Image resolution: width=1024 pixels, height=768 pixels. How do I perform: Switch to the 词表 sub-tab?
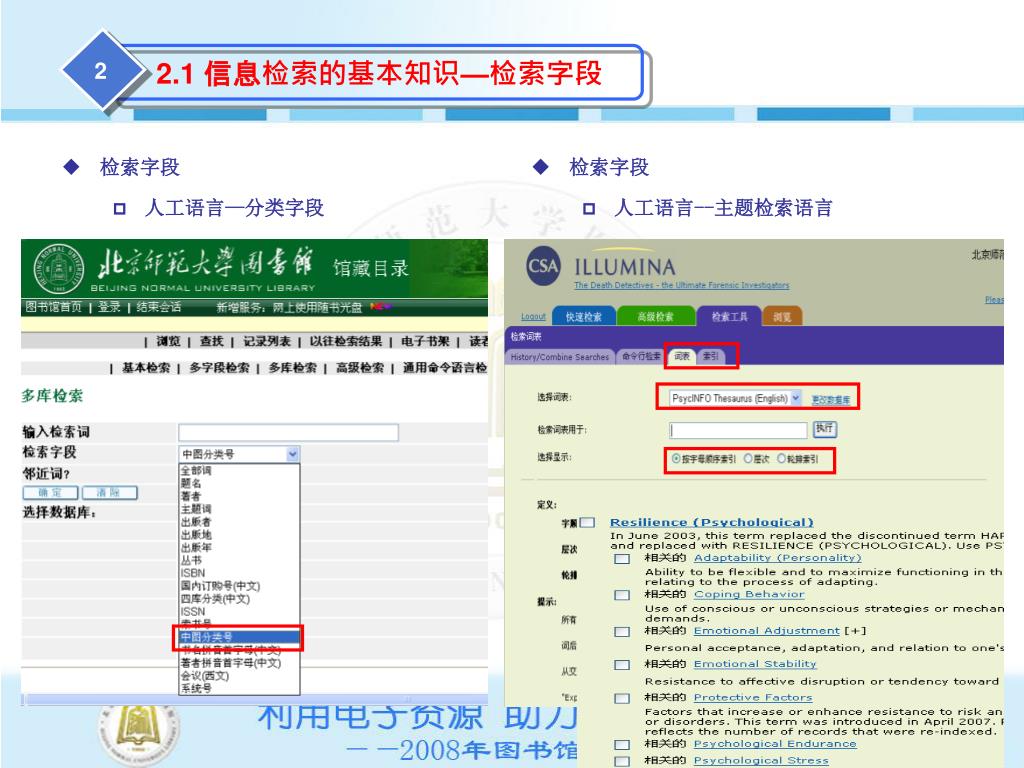pyautogui.click(x=682, y=356)
